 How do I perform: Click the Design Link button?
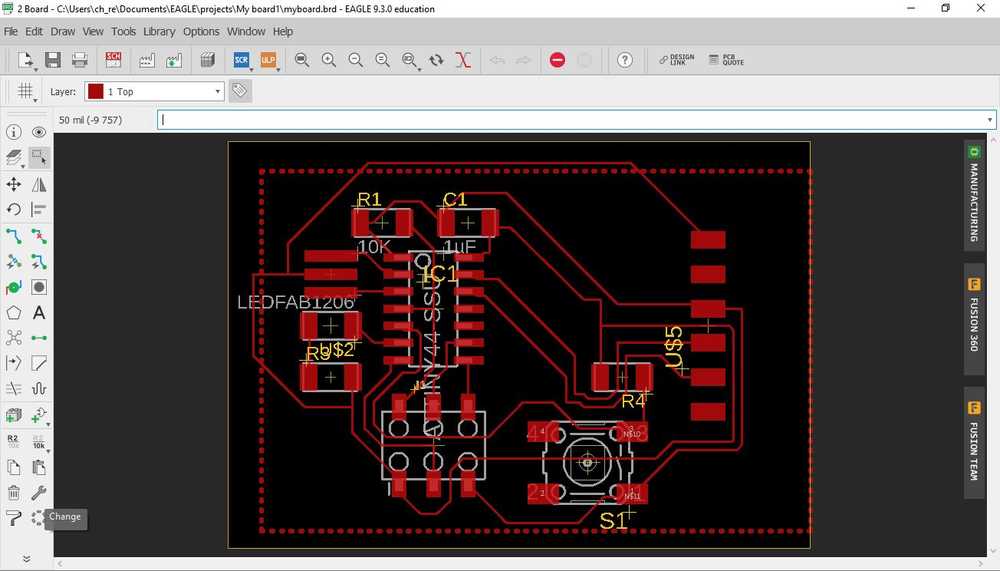coord(677,60)
